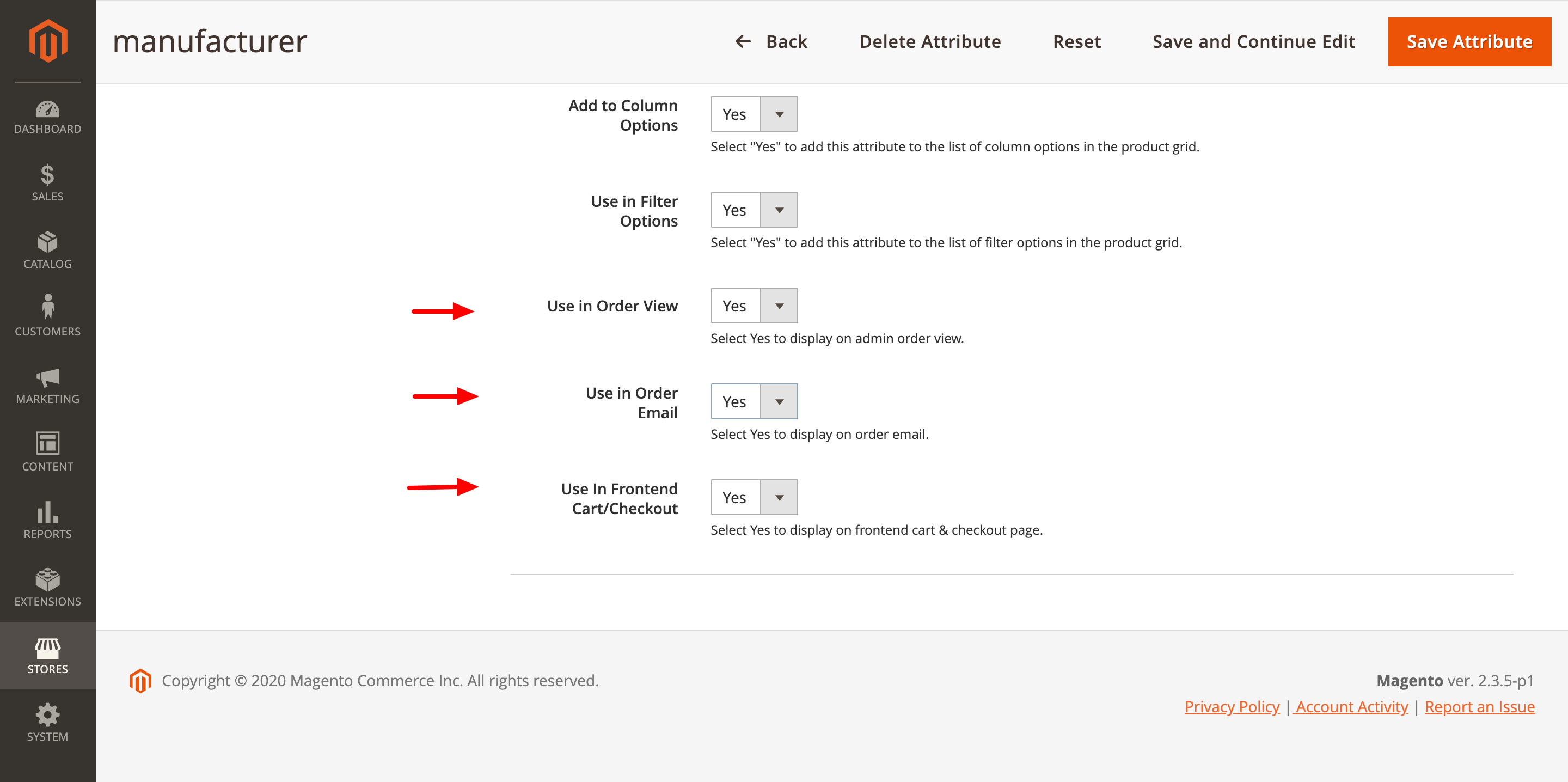
Task: Open the Stores storefront icon
Action: [47, 649]
